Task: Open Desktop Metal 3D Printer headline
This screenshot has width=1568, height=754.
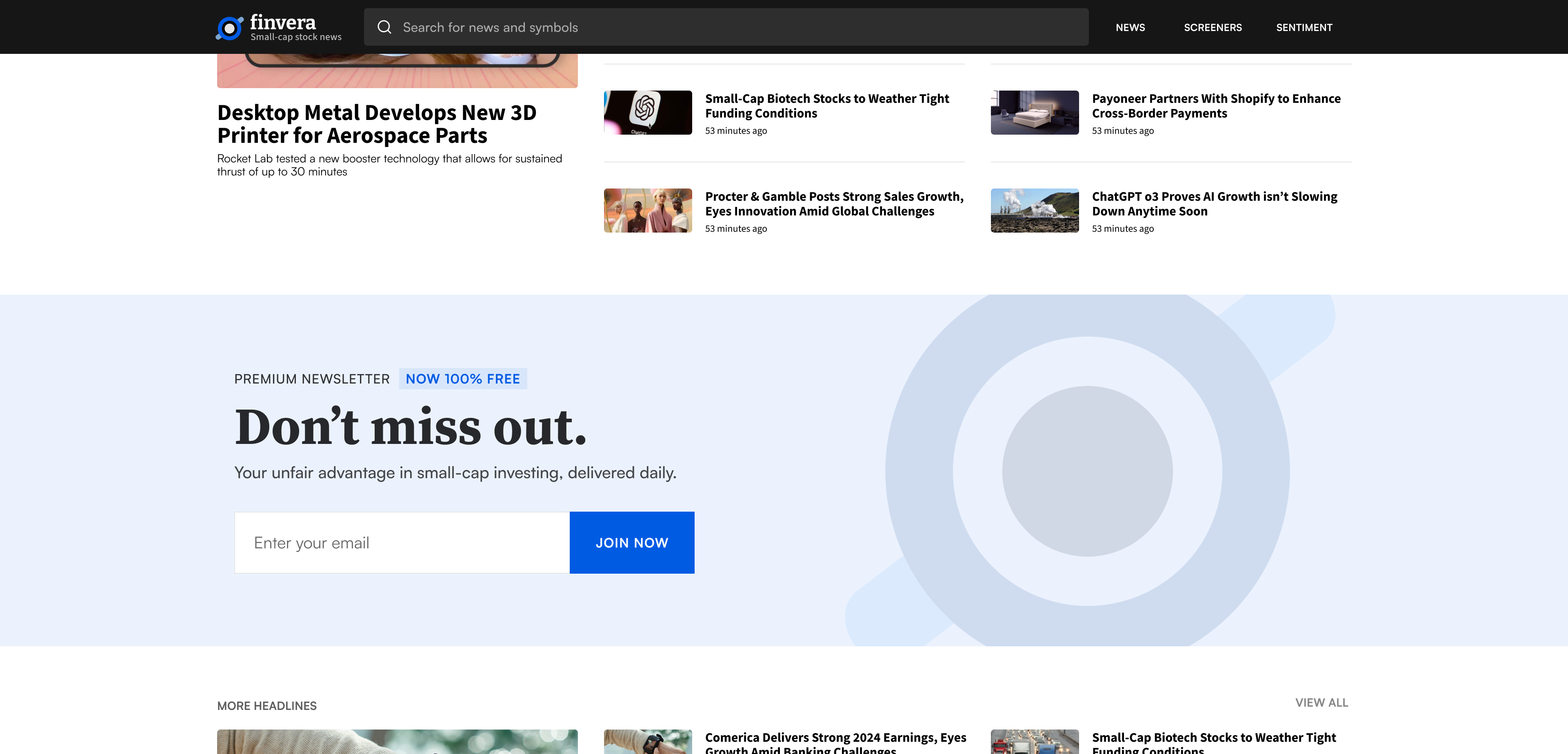Action: [x=377, y=124]
